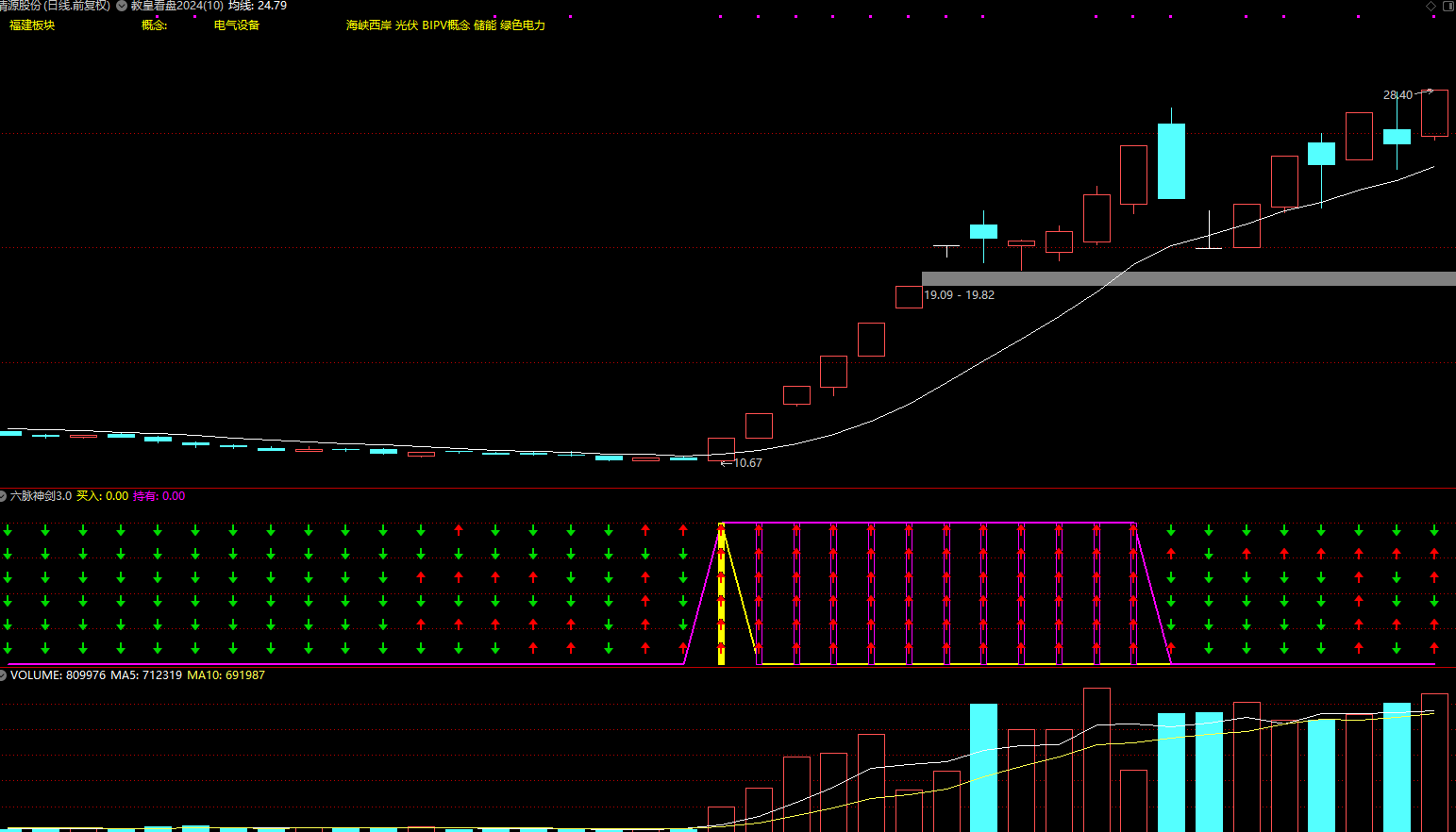1456x832 pixels.
Task: Click the 教皇看盘2024(10) indicator name
Action: tap(177, 6)
